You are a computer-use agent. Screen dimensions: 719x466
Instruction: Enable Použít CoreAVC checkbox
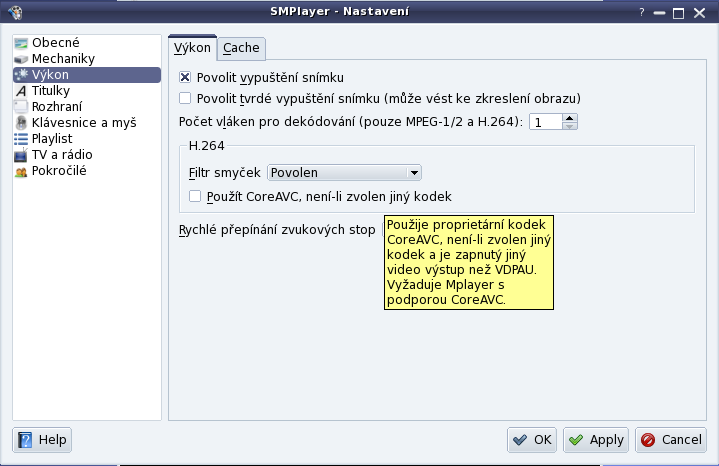195,196
